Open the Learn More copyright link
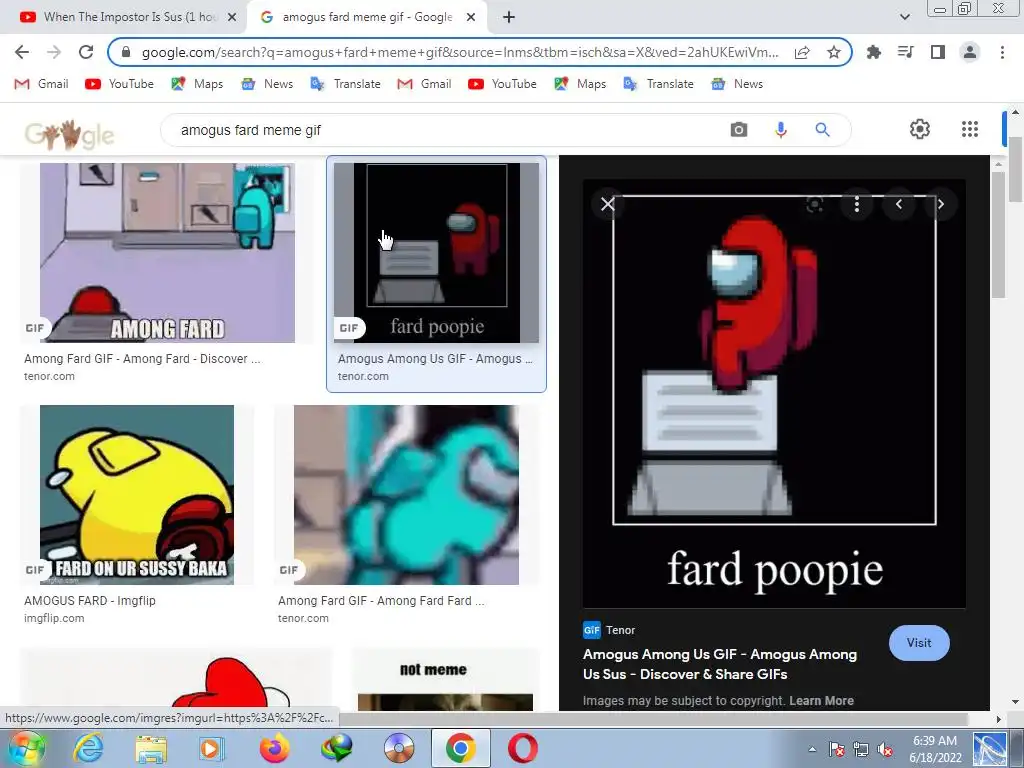The width and height of the screenshot is (1024, 768). pos(821,701)
